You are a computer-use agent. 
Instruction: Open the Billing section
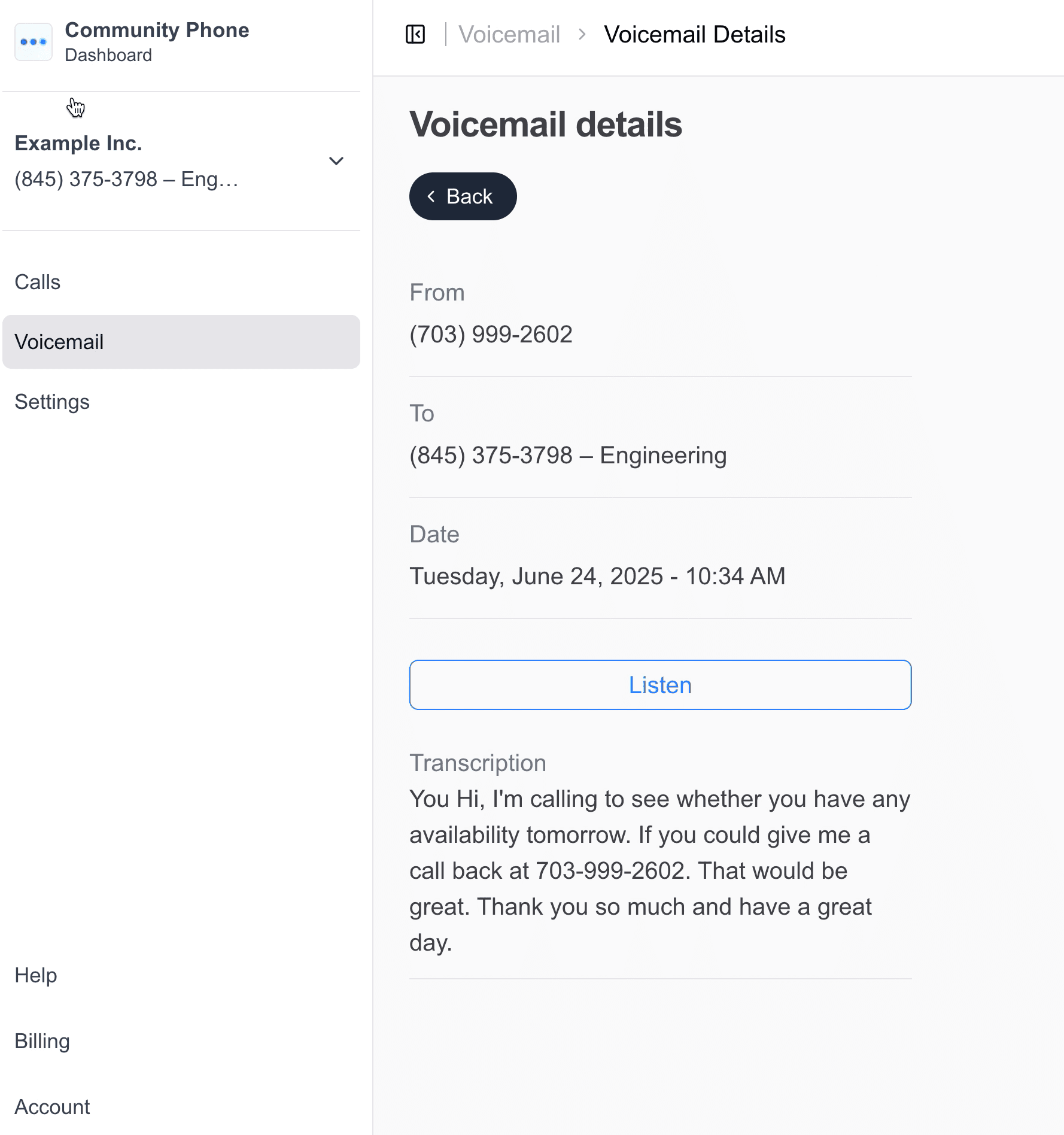pyautogui.click(x=42, y=1040)
